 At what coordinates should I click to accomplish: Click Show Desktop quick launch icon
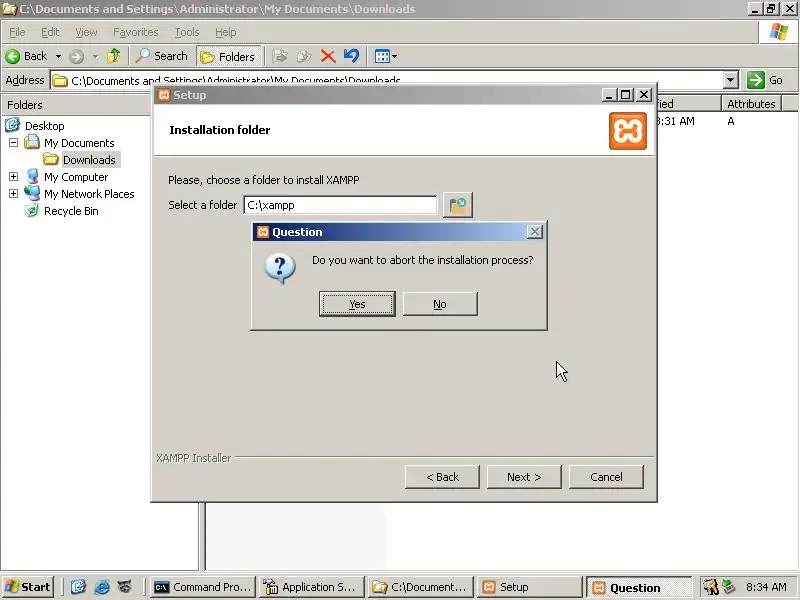coord(78,587)
